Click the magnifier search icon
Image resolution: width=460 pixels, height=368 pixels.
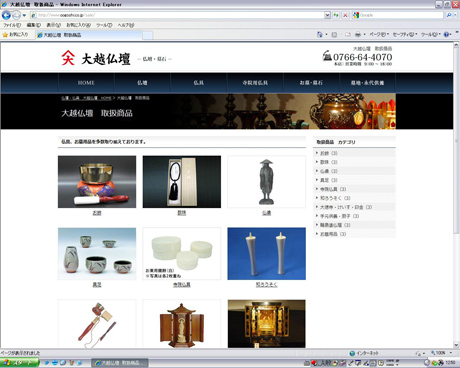point(449,15)
